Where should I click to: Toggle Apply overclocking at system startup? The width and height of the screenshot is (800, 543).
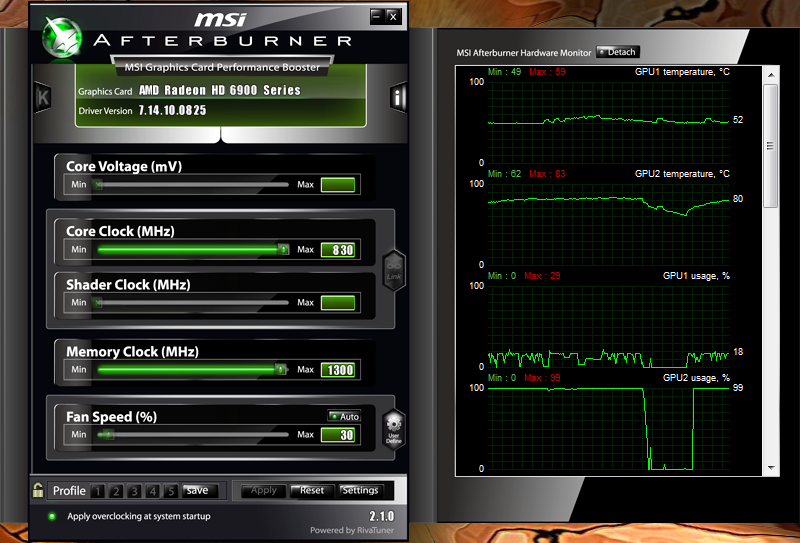tap(52, 516)
